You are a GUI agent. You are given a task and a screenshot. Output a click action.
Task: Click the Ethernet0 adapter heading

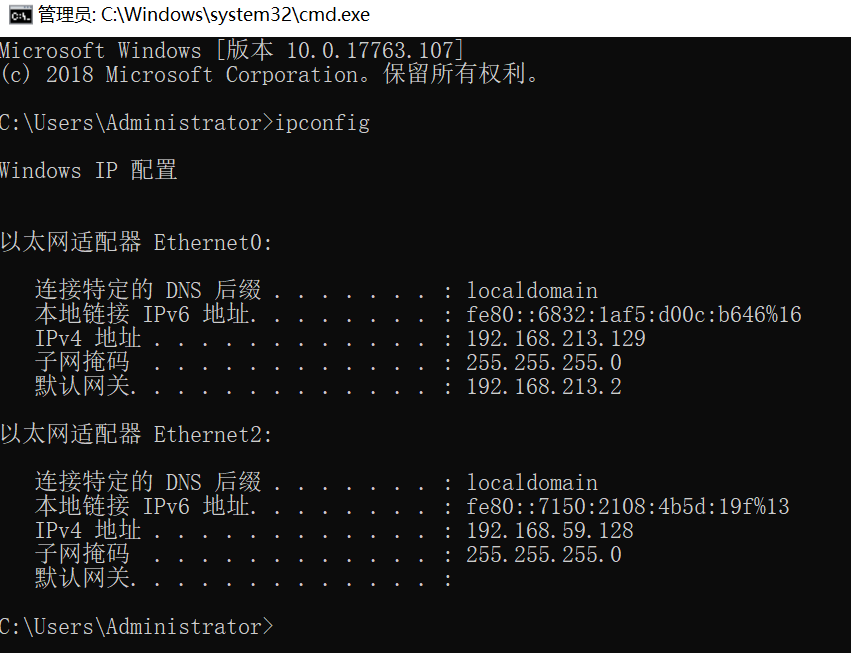[136, 243]
